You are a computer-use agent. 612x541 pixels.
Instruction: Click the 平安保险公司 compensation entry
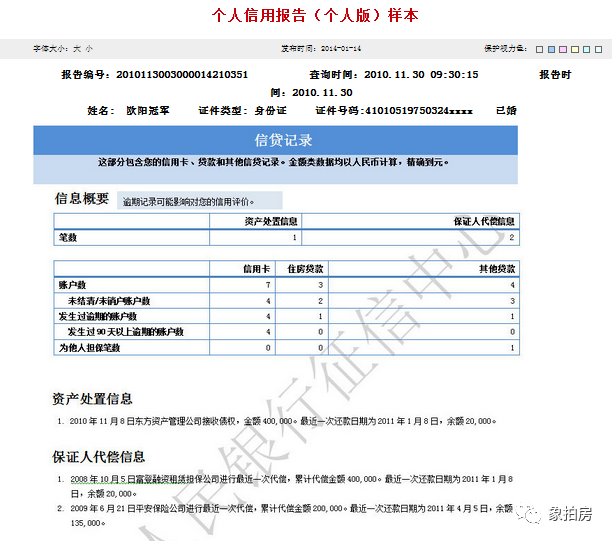coord(285,516)
